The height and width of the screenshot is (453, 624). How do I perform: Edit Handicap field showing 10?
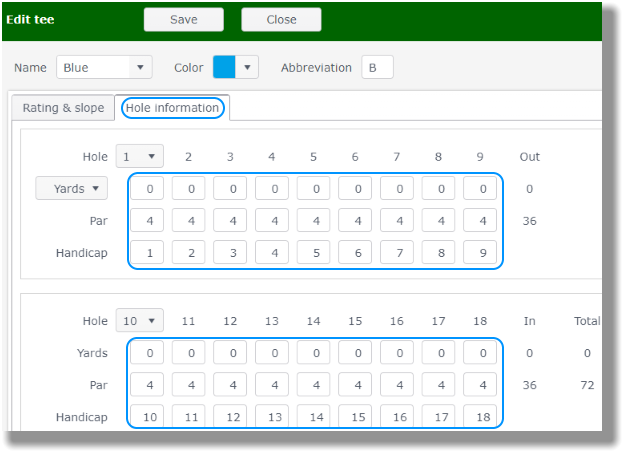pyautogui.click(x=147, y=416)
